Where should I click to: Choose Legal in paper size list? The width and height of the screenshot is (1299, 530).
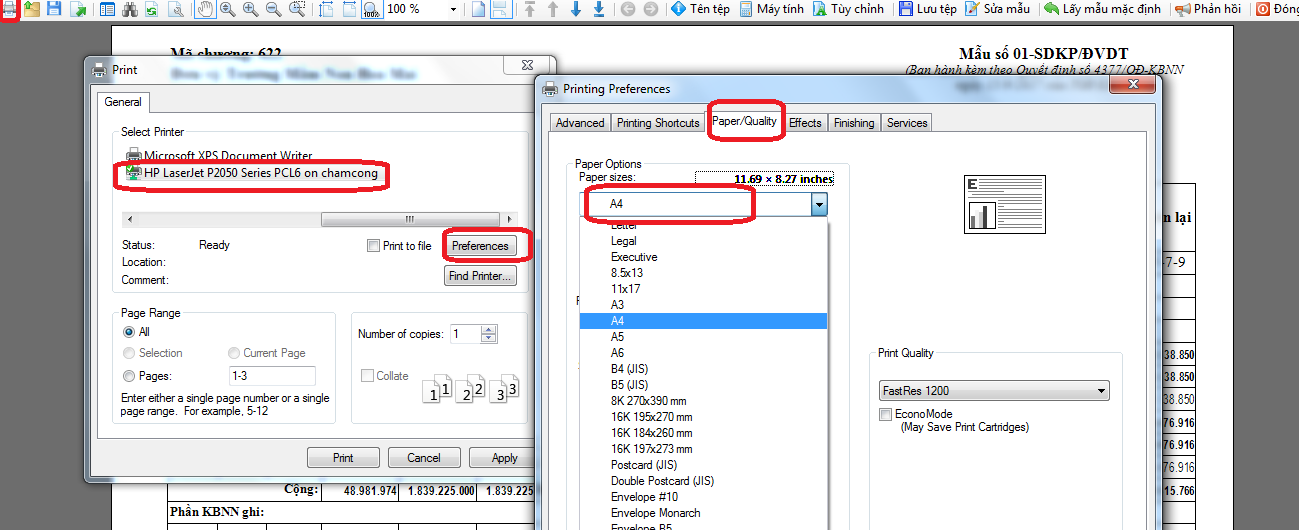coord(703,241)
